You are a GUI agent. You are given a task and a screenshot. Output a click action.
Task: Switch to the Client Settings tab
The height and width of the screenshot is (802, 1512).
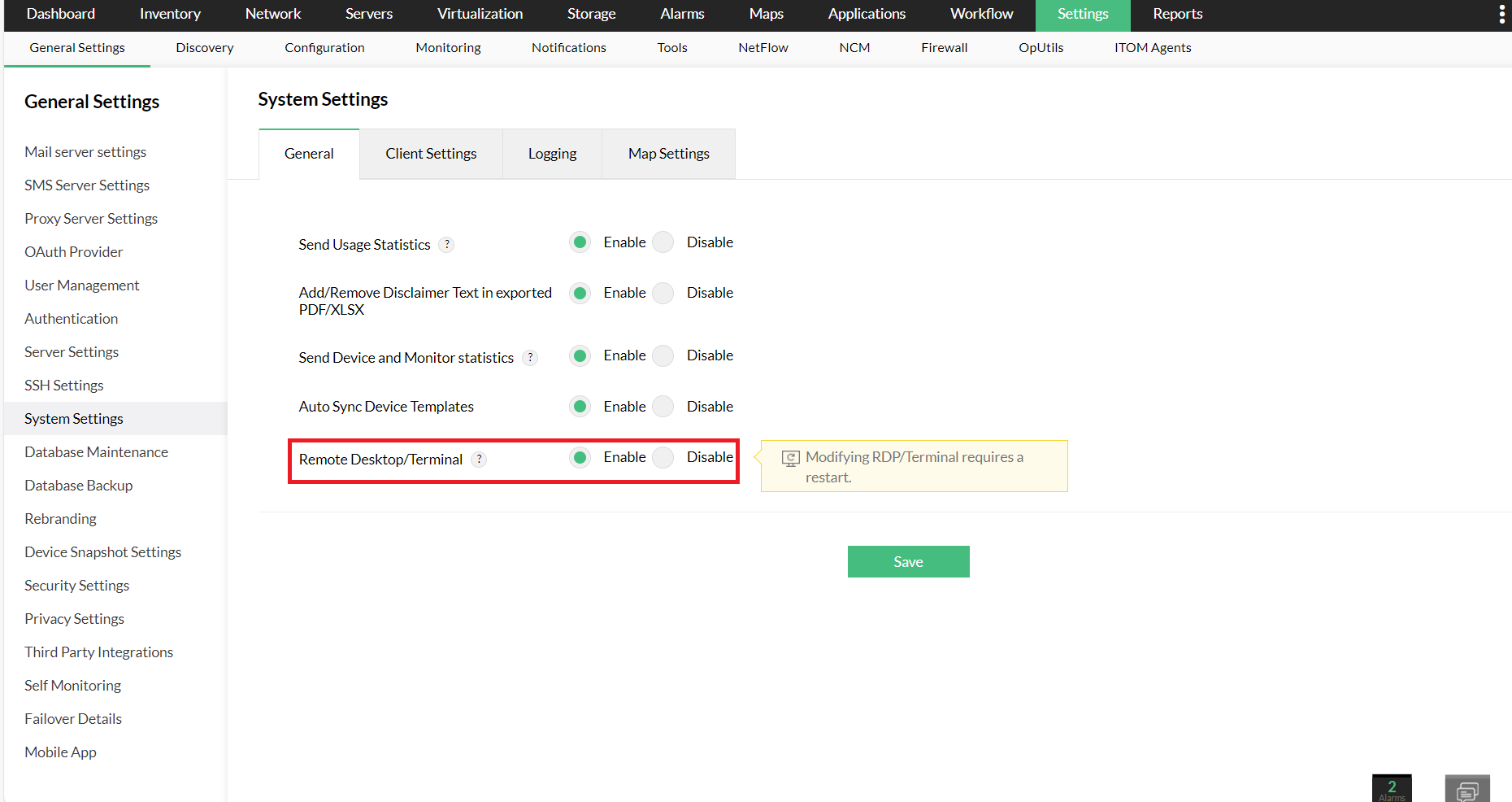431,154
